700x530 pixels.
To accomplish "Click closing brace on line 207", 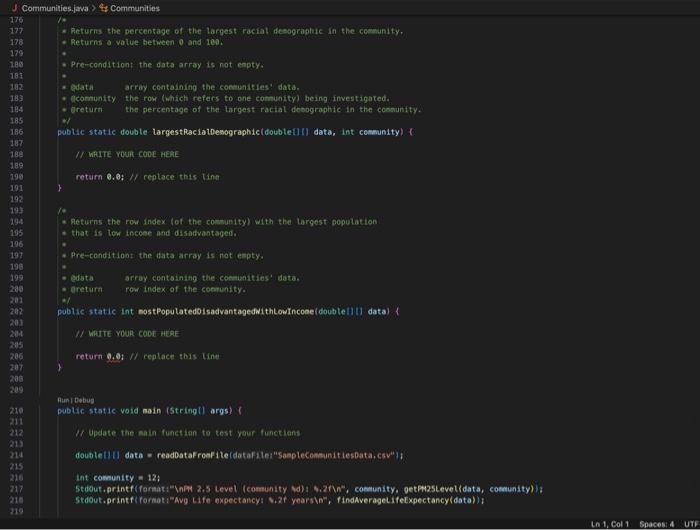I will pyautogui.click(x=59, y=367).
